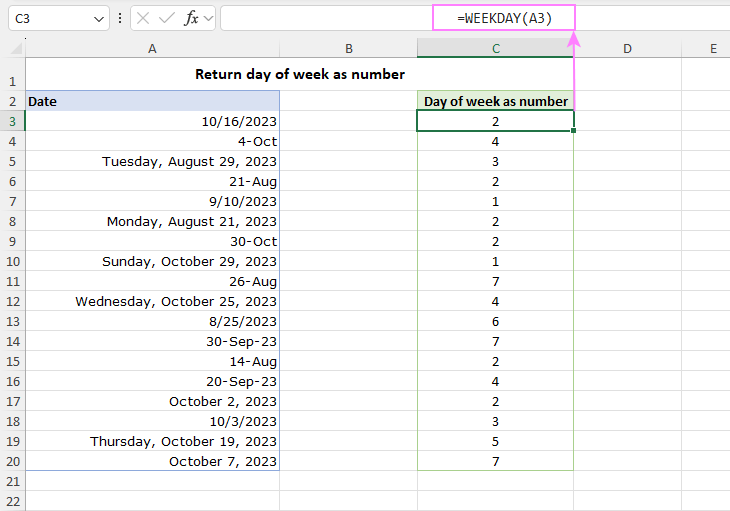The width and height of the screenshot is (730, 511).
Task: Select cell C13 showing 6
Action: [x=495, y=322]
